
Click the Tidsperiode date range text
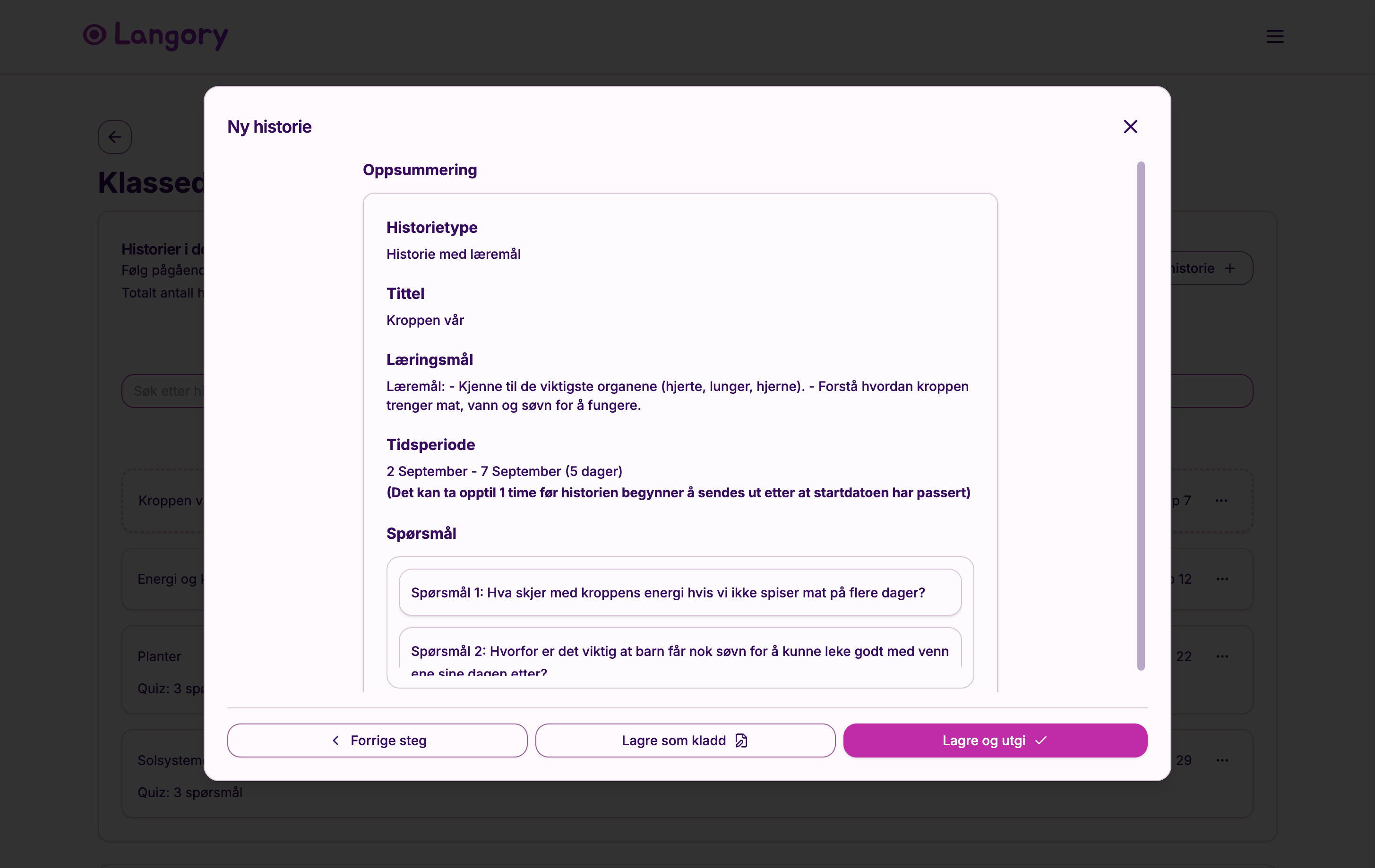(504, 471)
